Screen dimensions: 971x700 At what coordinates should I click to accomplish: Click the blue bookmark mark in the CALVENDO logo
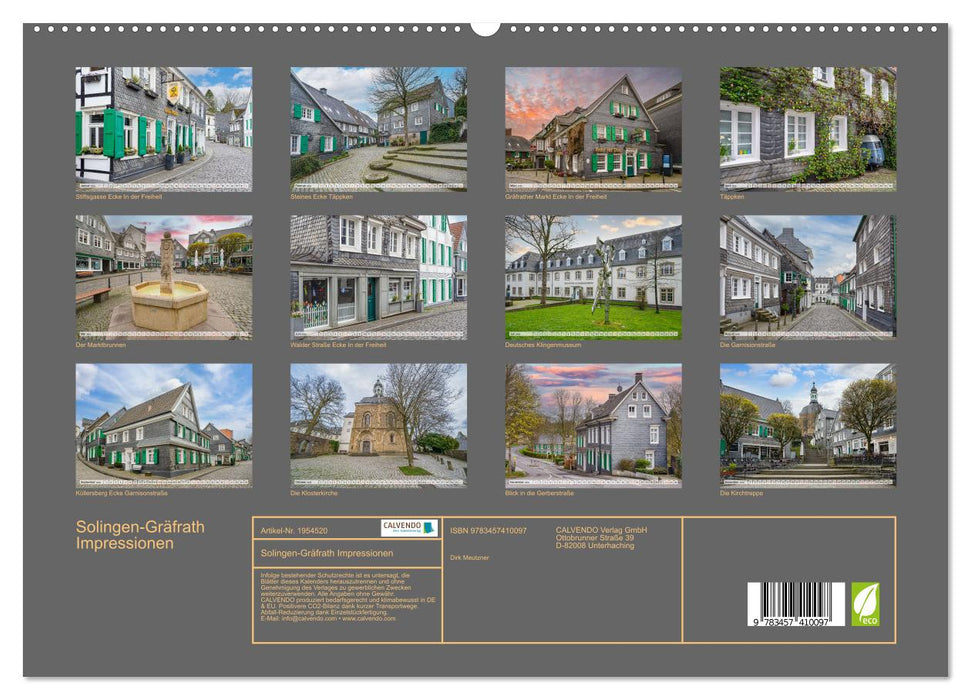coord(427,527)
